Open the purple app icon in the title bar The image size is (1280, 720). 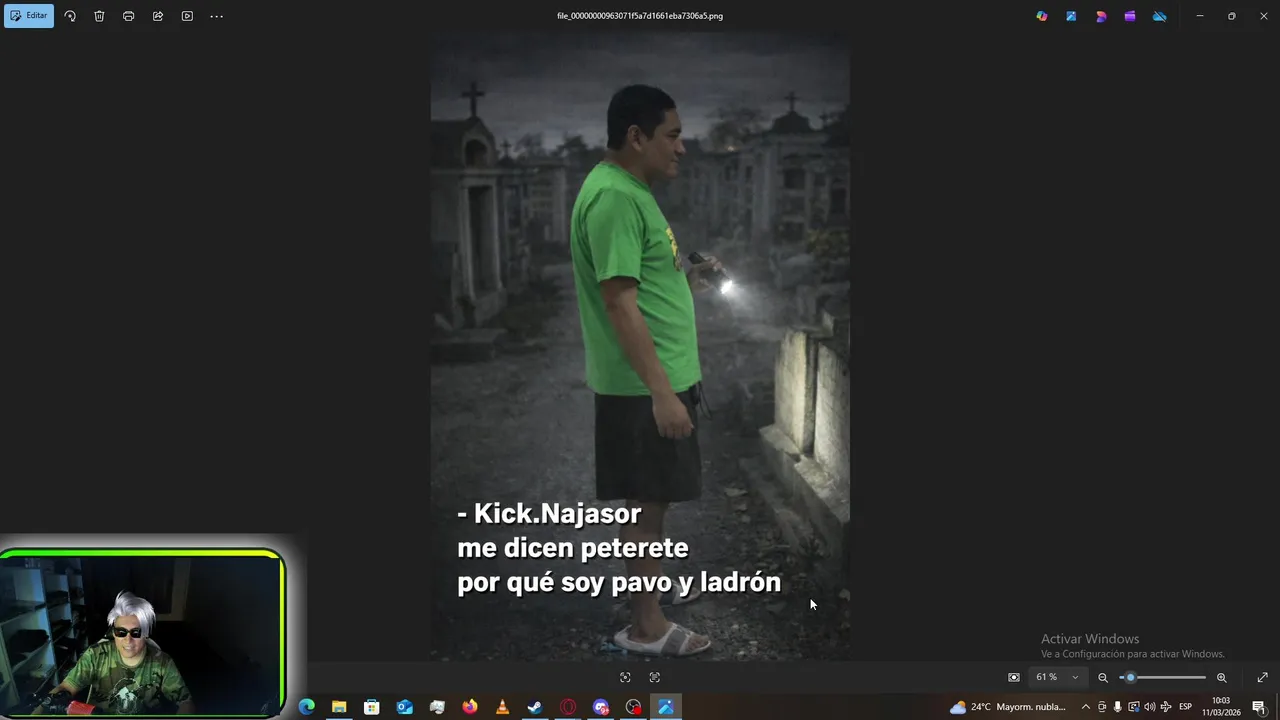coord(1130,16)
